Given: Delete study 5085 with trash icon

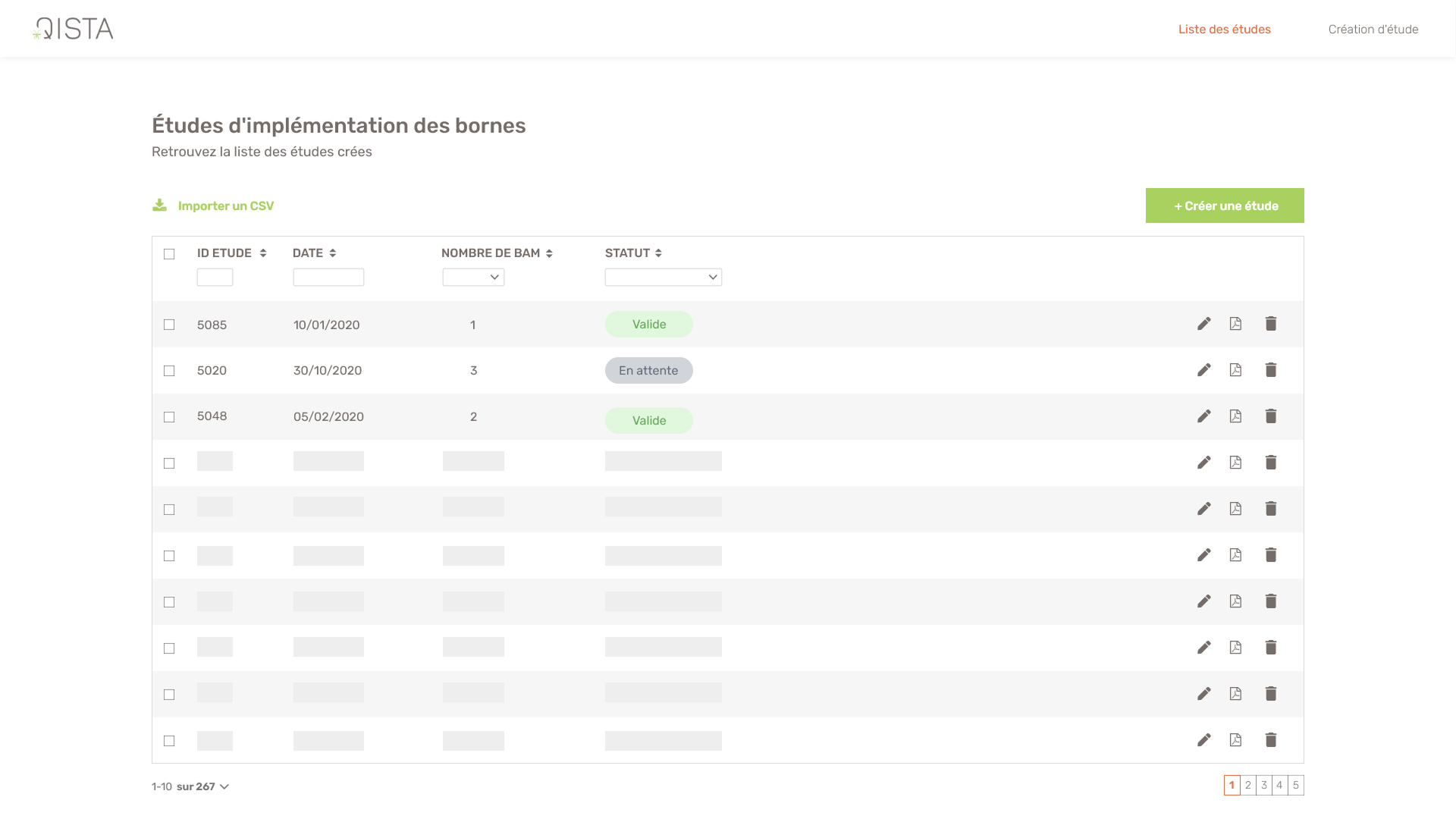Looking at the screenshot, I should tap(1271, 324).
